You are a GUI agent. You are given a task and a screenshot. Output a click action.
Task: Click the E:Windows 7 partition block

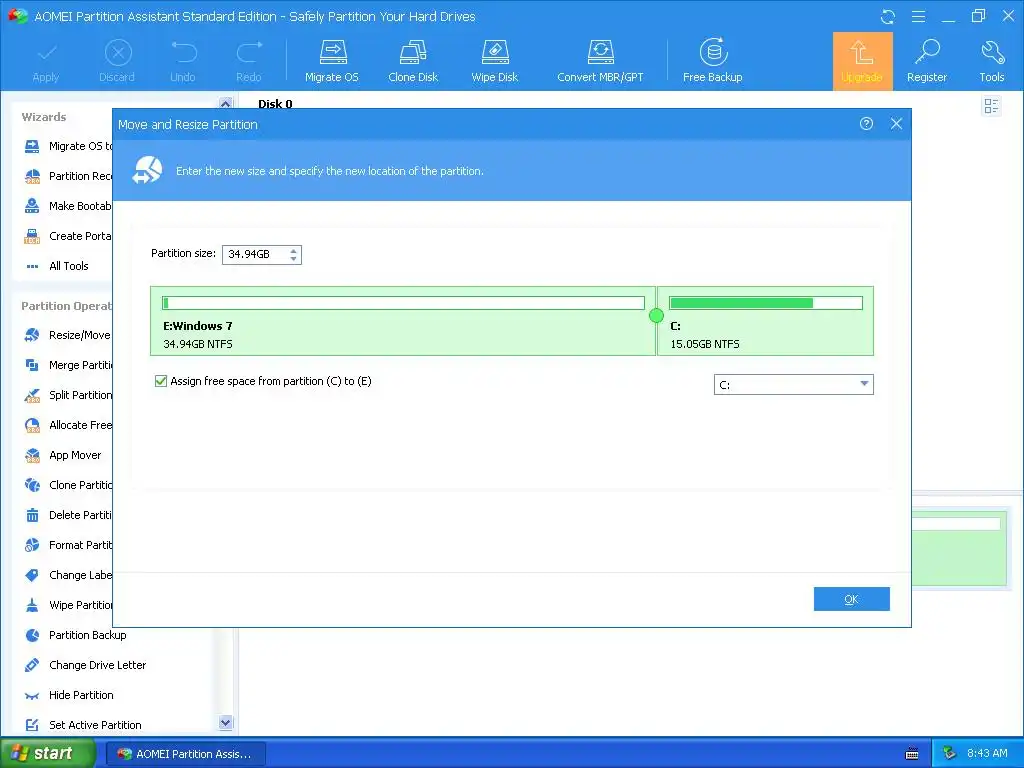[x=403, y=321]
